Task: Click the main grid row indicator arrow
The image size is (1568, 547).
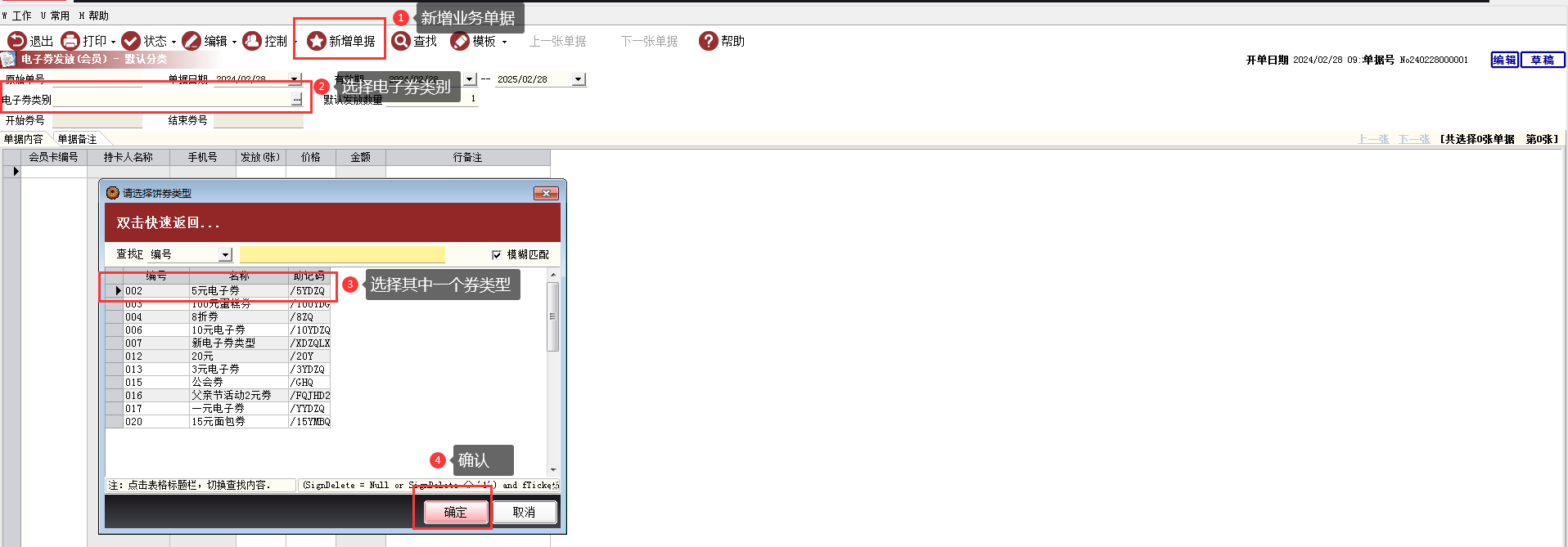Action: tap(16, 171)
